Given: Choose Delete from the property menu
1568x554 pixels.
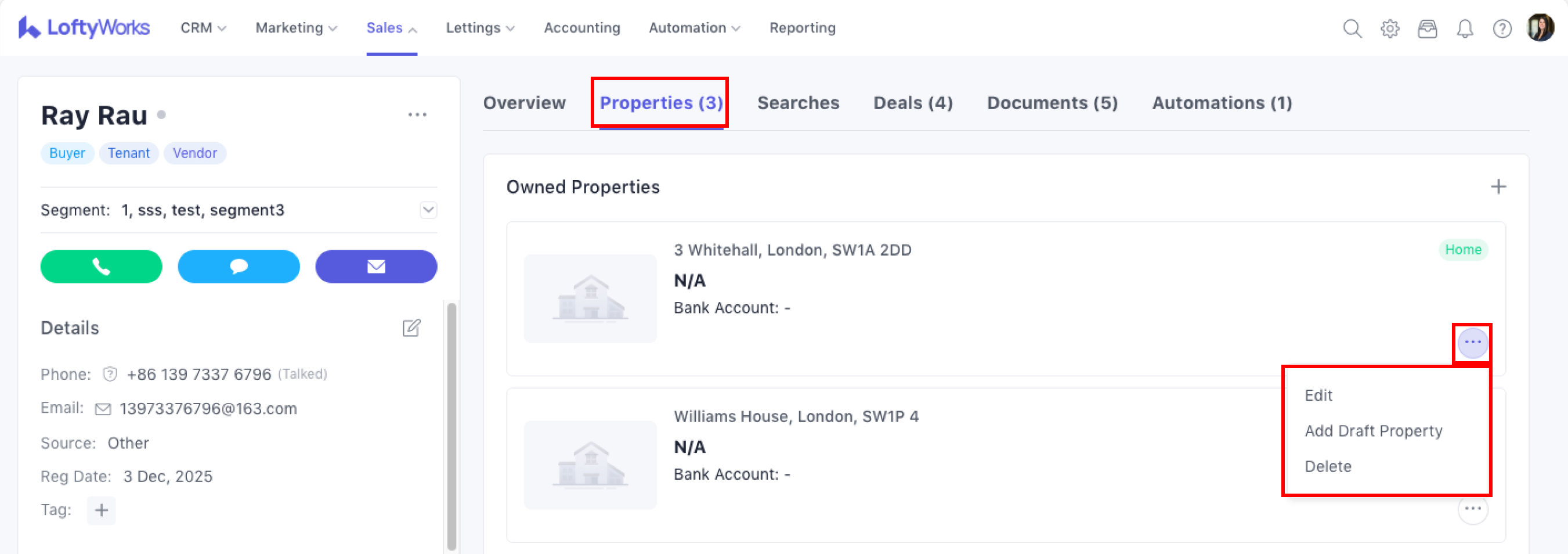Looking at the screenshot, I should [x=1328, y=466].
